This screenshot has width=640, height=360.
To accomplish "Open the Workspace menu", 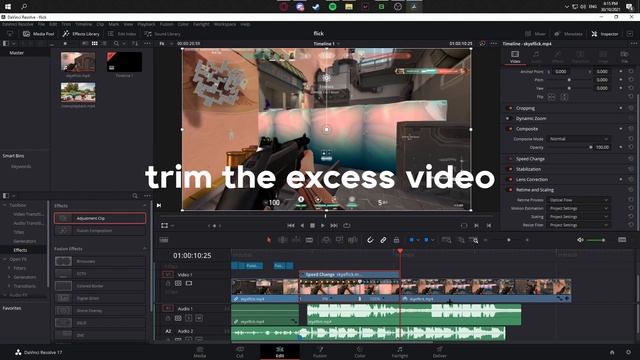I will (x=225, y=24).
